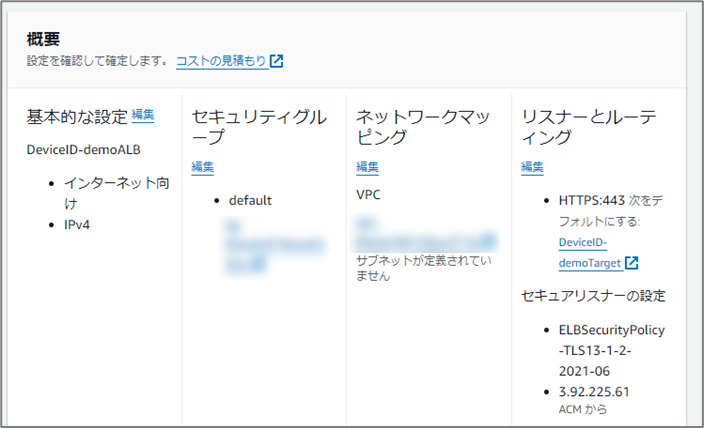Select the DeviceID-demoALB load balancer name
Viewport: 704px width, 428px height.
tap(82, 149)
